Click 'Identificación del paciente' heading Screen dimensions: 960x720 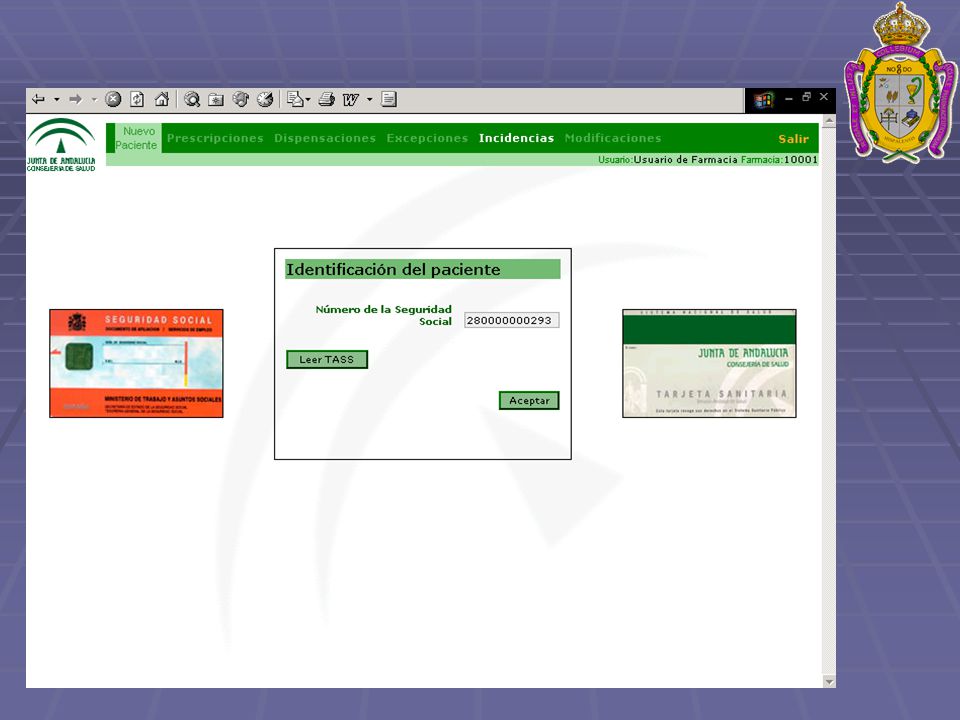(393, 269)
